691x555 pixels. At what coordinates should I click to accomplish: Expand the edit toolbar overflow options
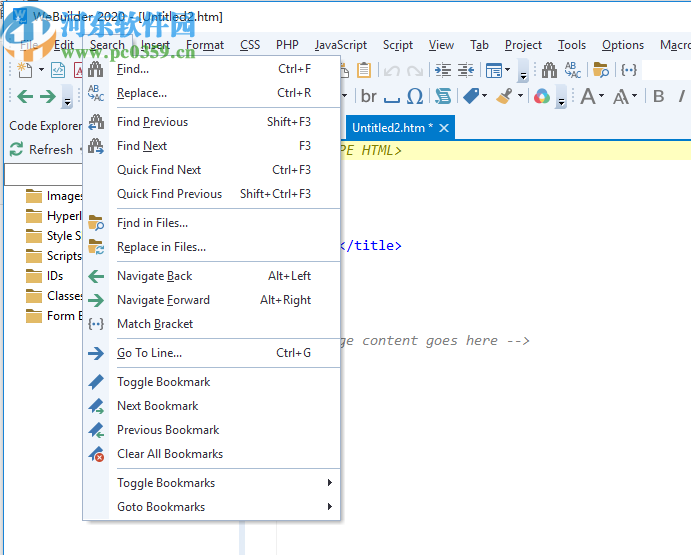click(x=523, y=71)
